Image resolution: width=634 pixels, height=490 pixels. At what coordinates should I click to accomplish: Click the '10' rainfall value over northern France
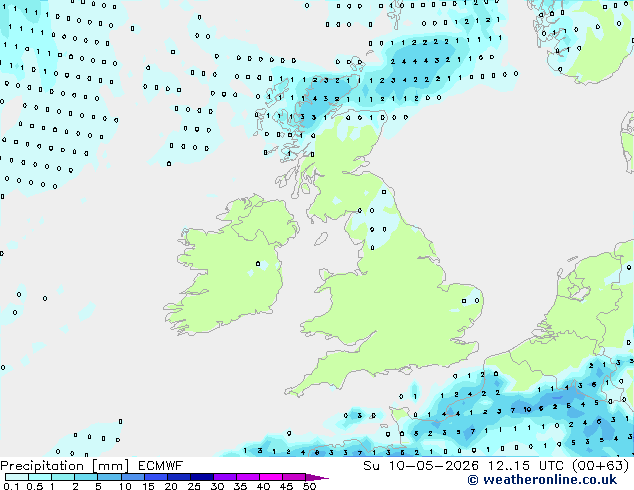coord(527,409)
